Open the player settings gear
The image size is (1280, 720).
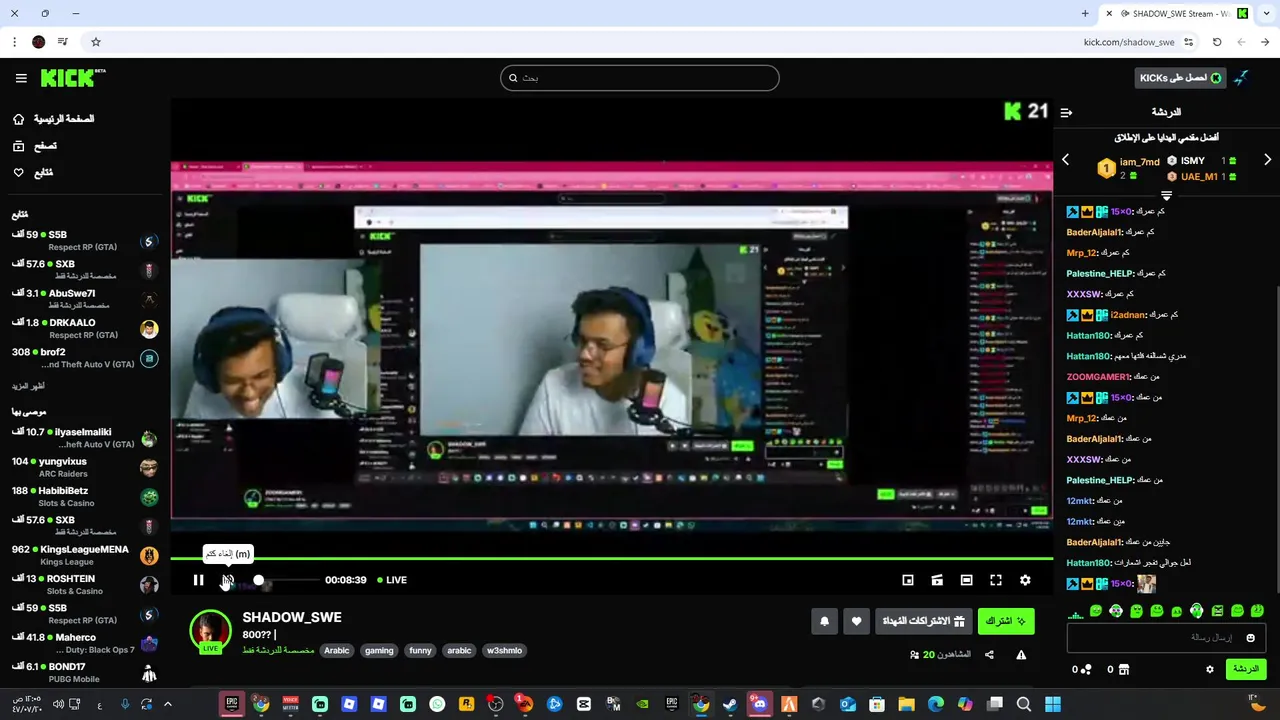(1025, 580)
